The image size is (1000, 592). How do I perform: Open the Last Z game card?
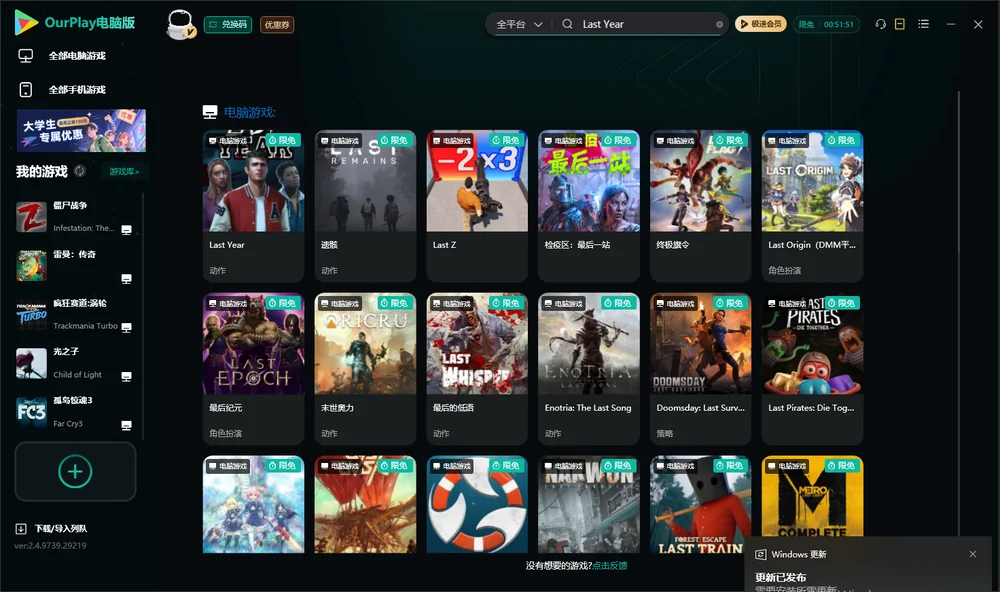tap(477, 205)
